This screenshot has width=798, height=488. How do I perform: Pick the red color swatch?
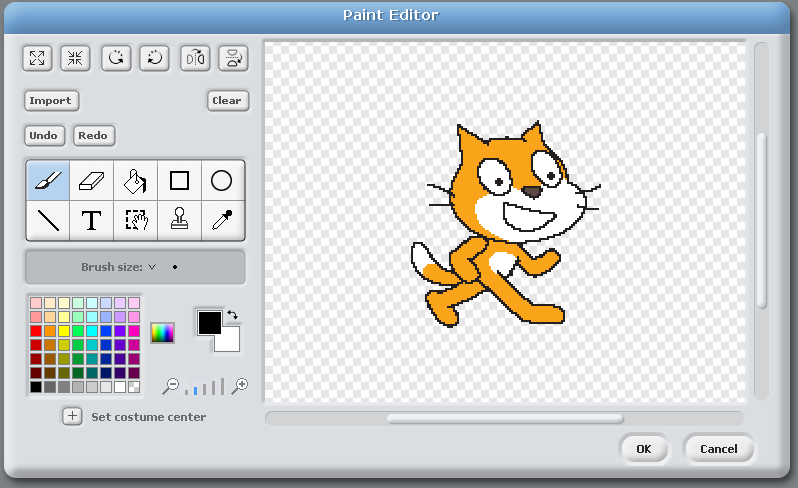pyautogui.click(x=36, y=330)
